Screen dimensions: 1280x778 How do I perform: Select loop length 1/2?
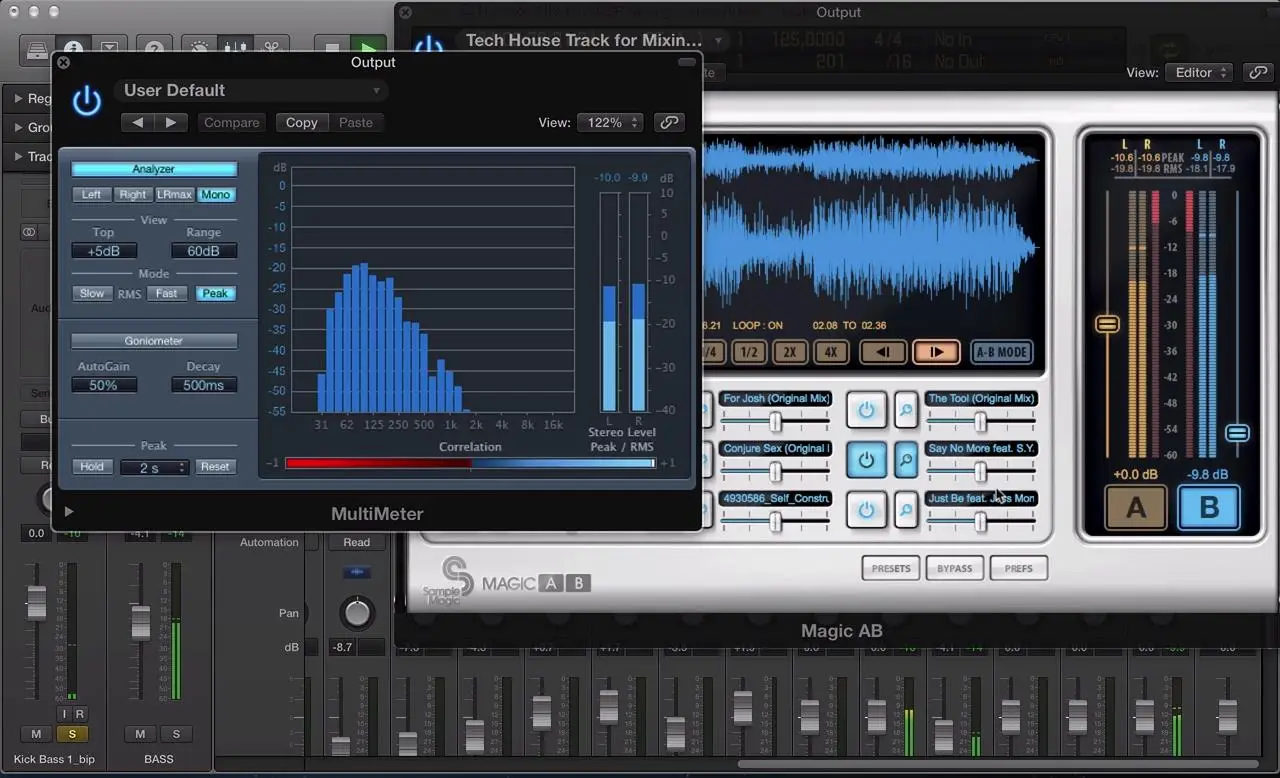749,352
